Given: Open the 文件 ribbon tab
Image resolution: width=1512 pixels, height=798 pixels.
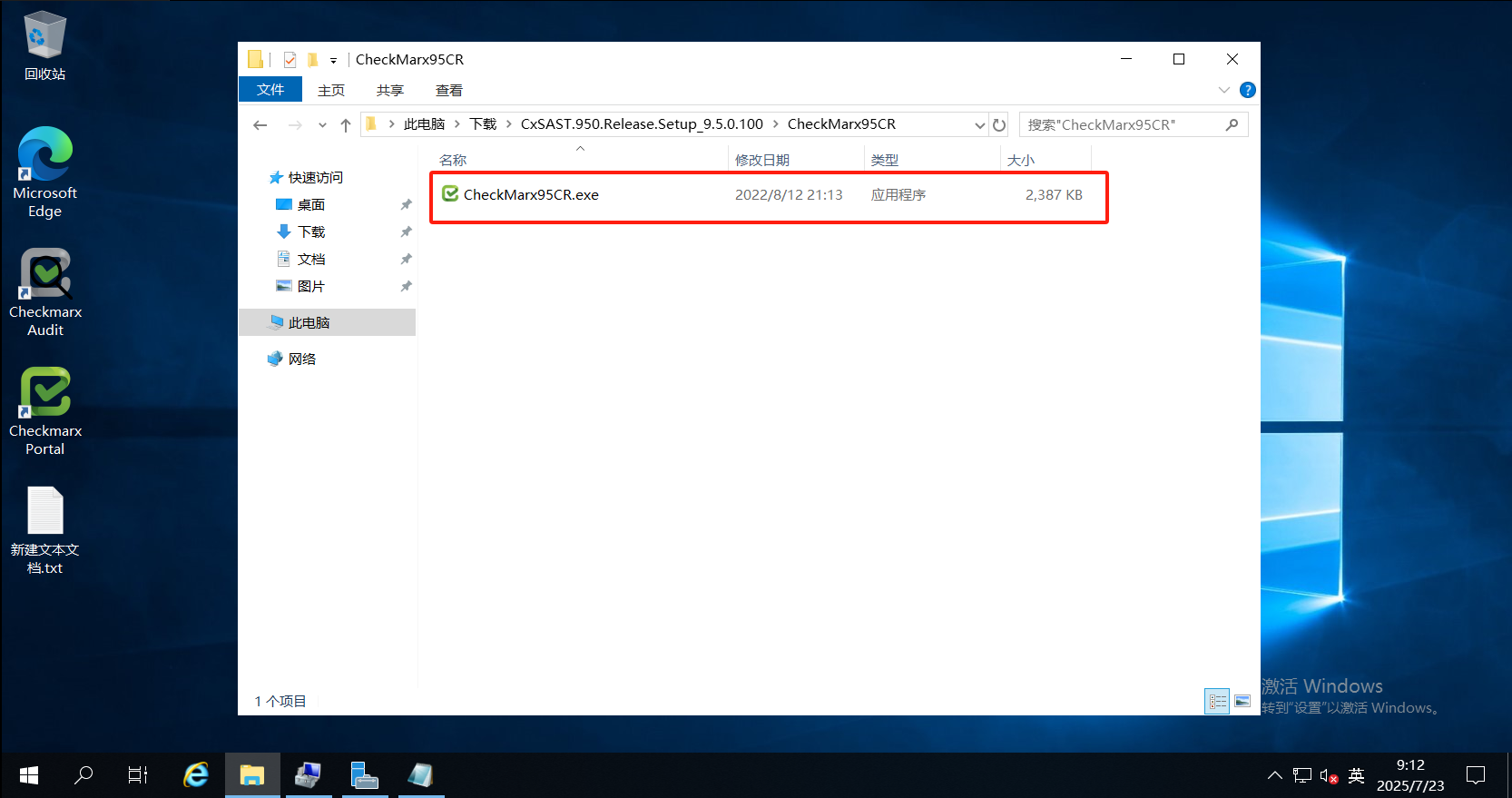Looking at the screenshot, I should pyautogui.click(x=270, y=89).
